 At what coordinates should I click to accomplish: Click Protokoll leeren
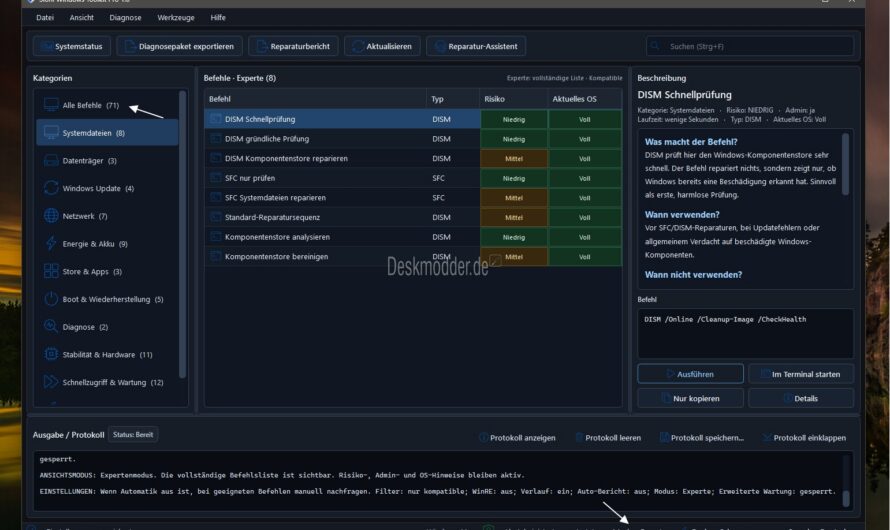[608, 438]
